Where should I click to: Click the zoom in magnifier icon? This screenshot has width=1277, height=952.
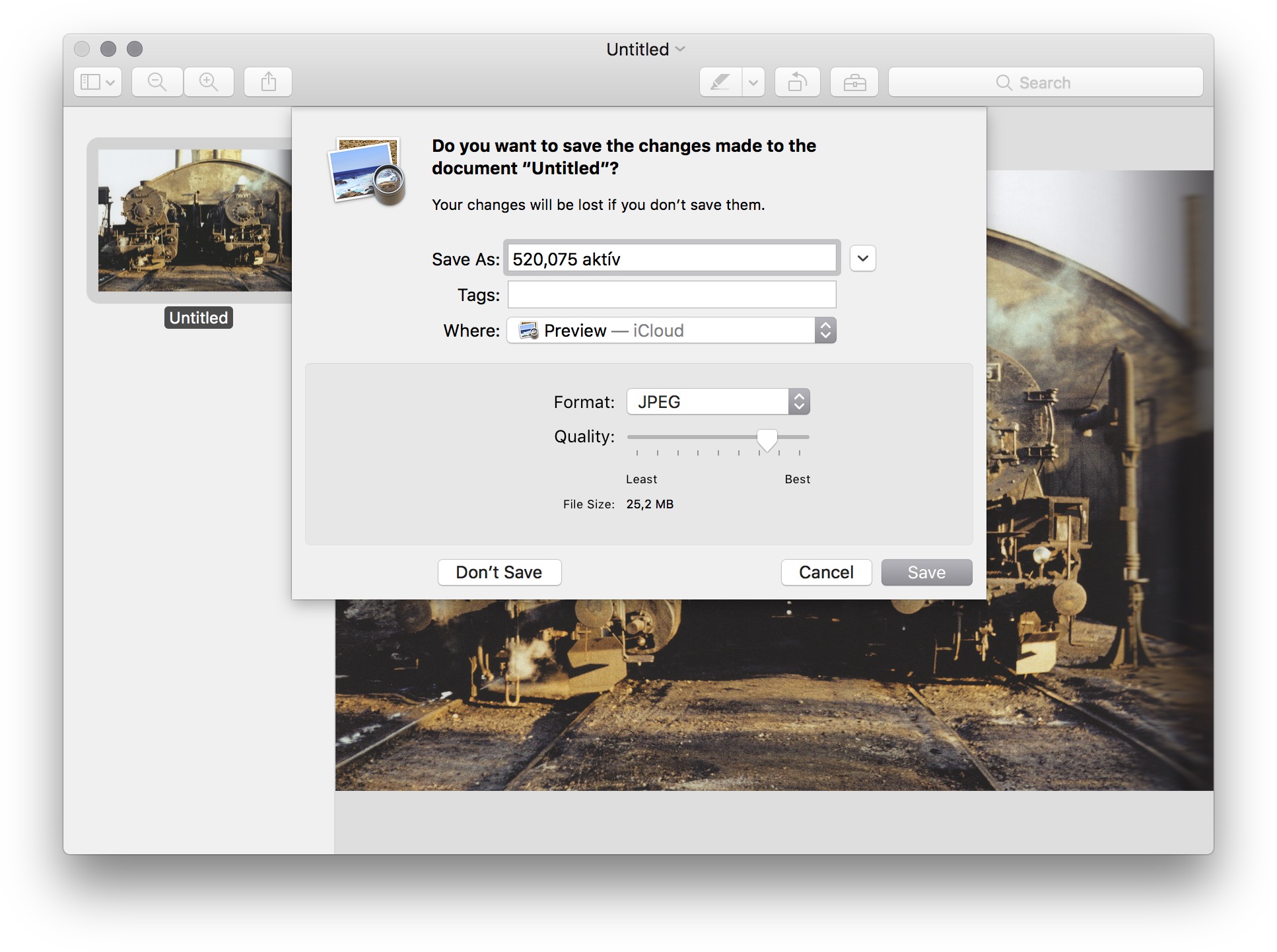click(x=209, y=82)
